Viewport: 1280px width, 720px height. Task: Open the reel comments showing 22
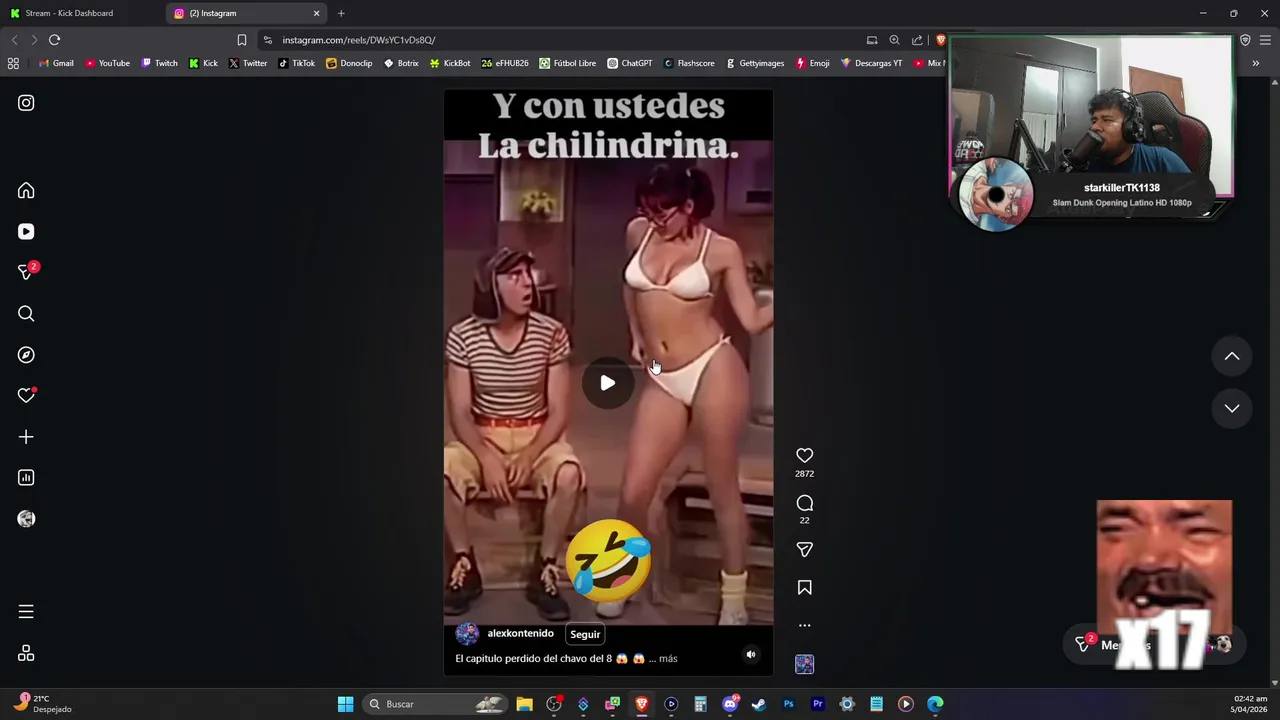(804, 503)
